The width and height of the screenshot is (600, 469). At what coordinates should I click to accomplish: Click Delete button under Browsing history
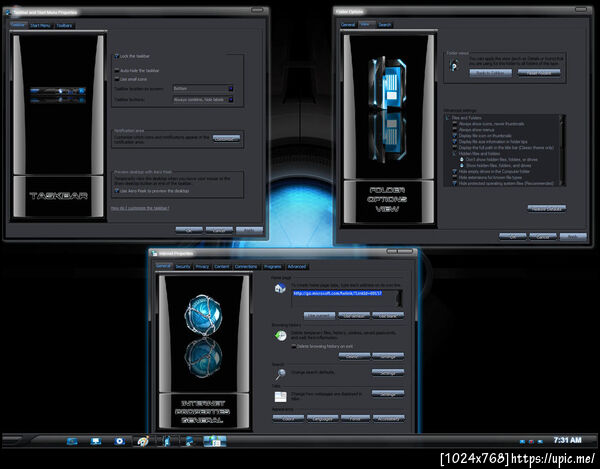[354, 356]
